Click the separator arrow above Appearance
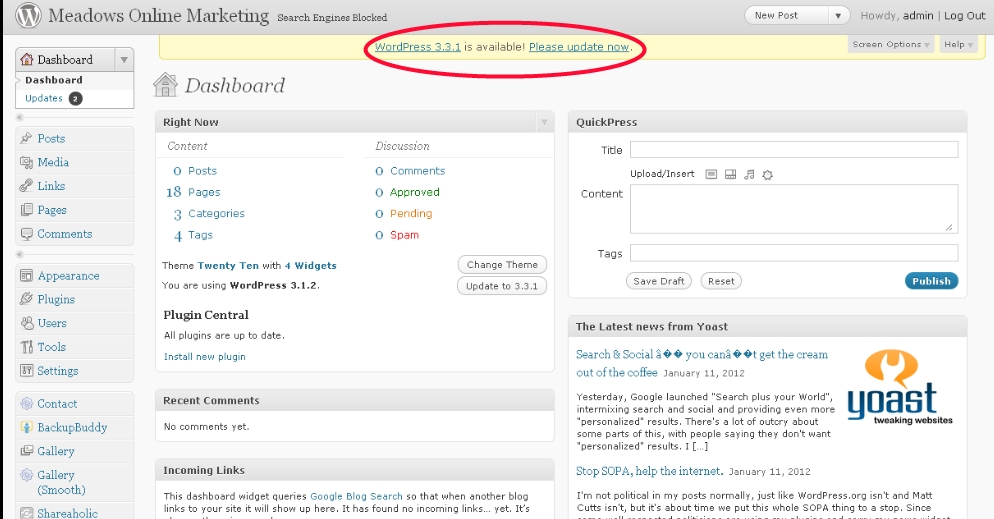Screen dimensions: 994x519 (x=20, y=254)
